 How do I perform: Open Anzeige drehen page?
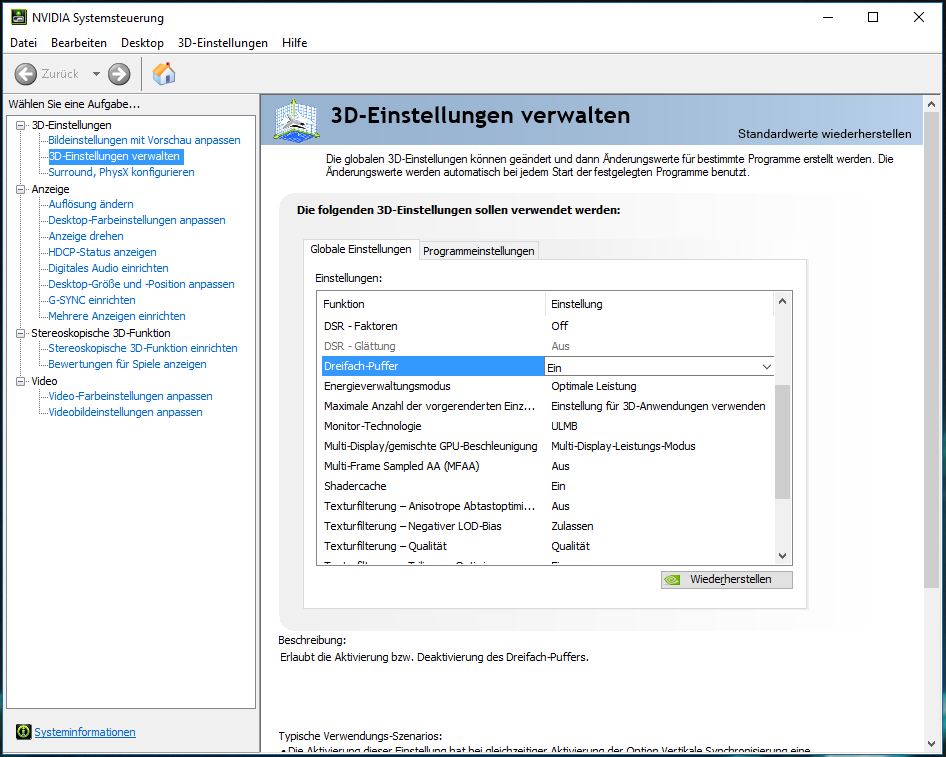86,236
